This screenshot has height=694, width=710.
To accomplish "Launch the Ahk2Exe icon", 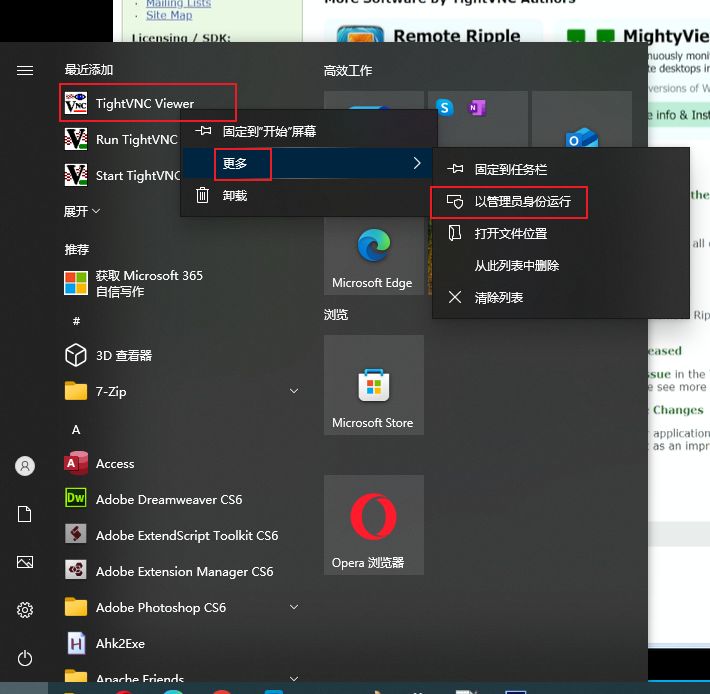I will click(x=76, y=643).
